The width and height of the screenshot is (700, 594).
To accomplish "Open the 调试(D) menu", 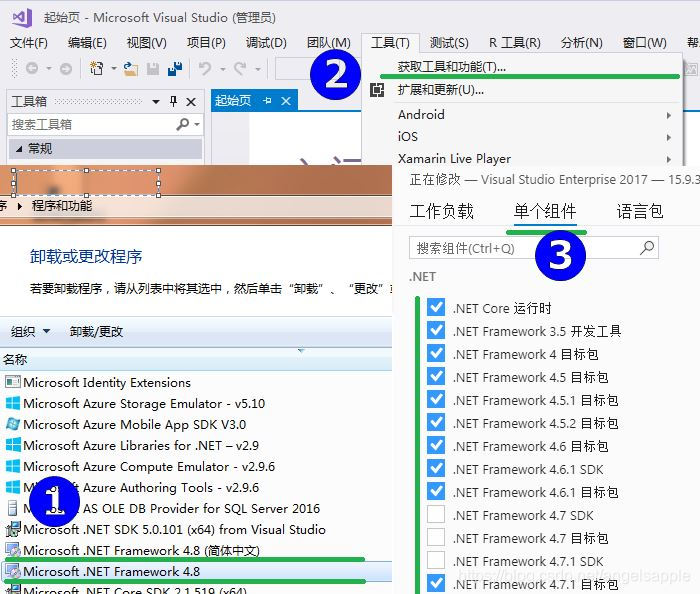I will click(267, 43).
